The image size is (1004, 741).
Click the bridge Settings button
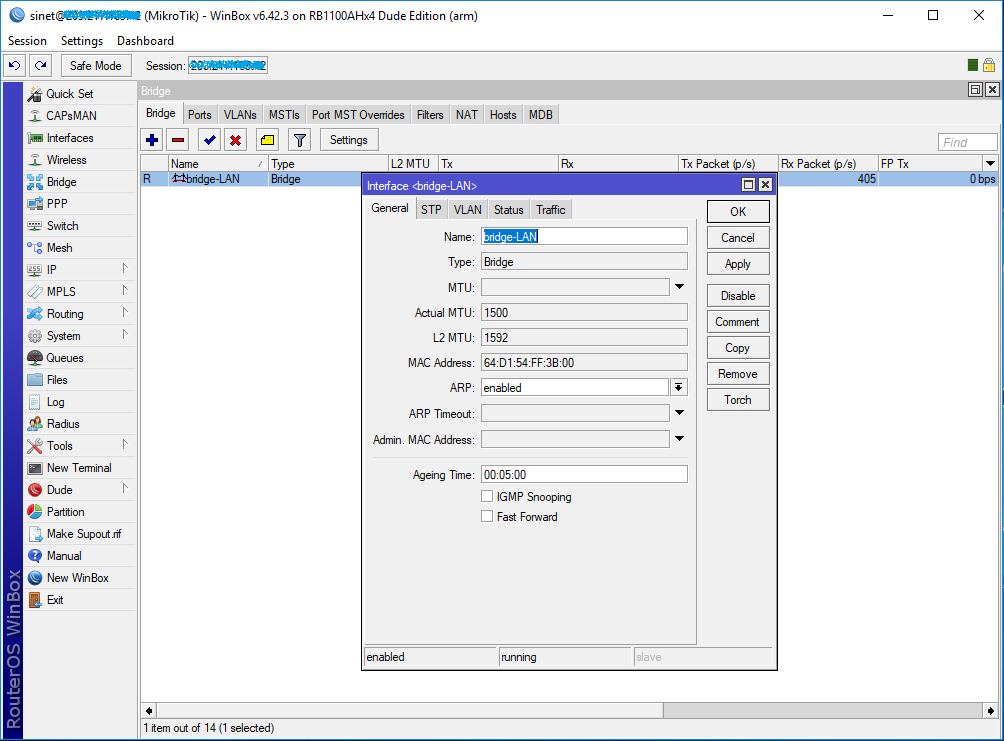(349, 140)
